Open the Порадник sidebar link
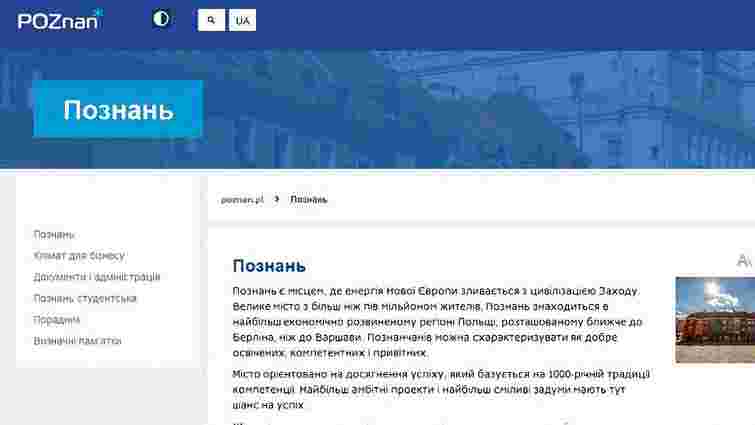The width and height of the screenshot is (755, 425). tap(57, 320)
